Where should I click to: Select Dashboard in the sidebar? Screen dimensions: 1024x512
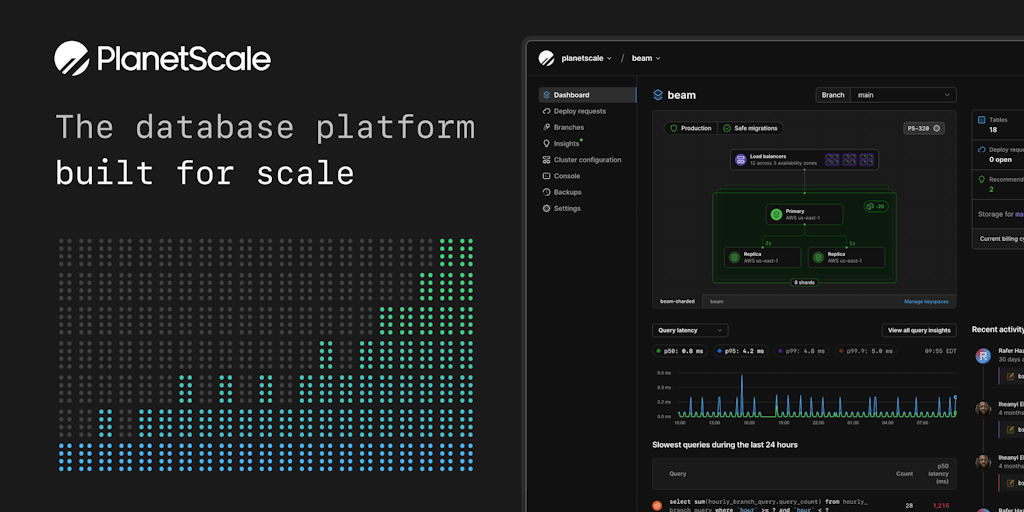point(587,95)
